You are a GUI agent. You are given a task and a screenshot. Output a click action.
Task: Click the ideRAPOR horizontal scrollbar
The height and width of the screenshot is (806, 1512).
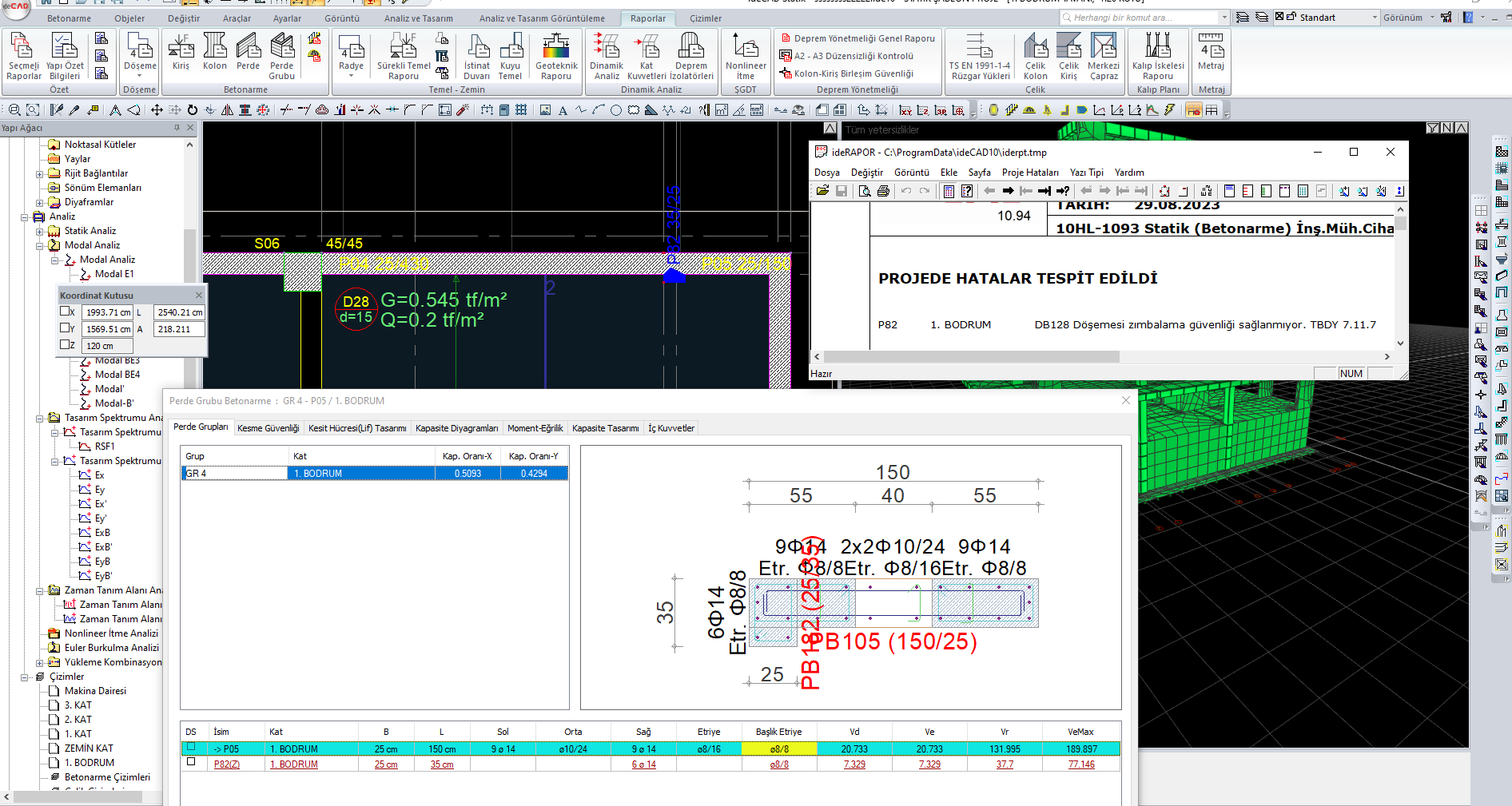pos(971,357)
